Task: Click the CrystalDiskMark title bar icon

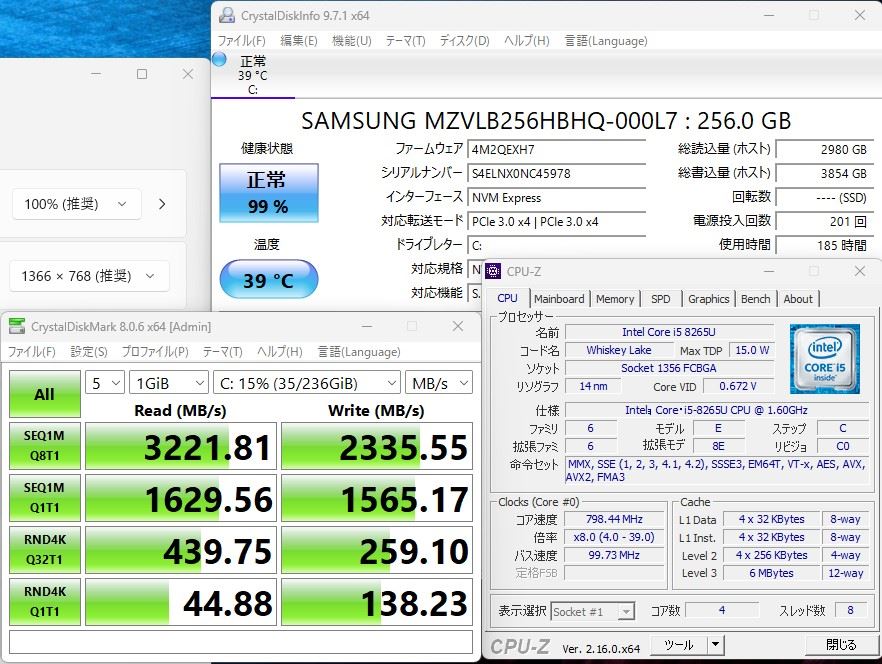Action: 17,326
